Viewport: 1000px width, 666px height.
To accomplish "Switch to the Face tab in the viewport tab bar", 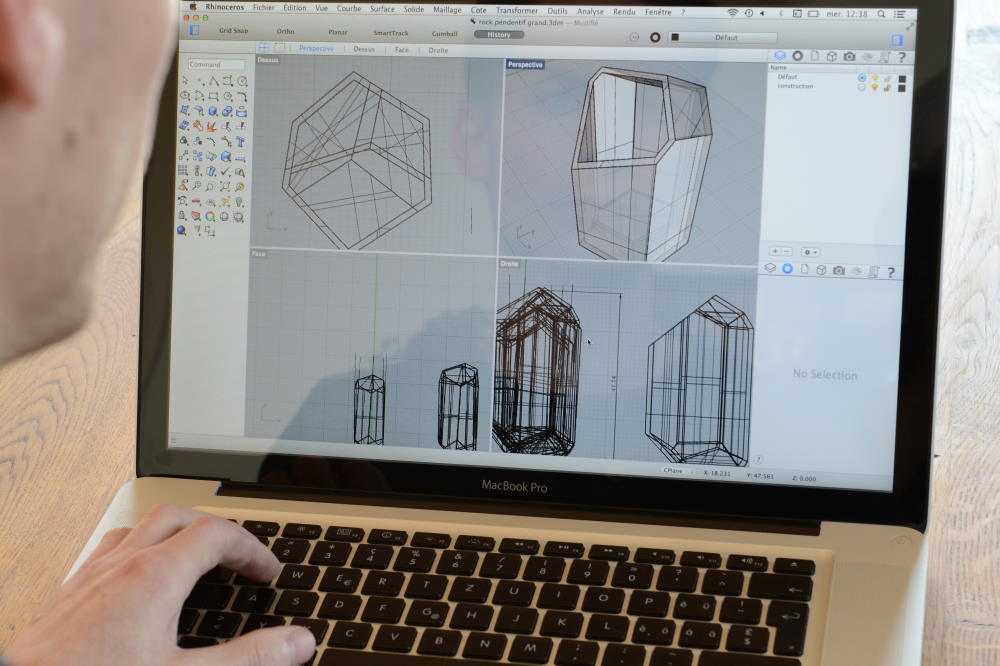I will [401, 49].
